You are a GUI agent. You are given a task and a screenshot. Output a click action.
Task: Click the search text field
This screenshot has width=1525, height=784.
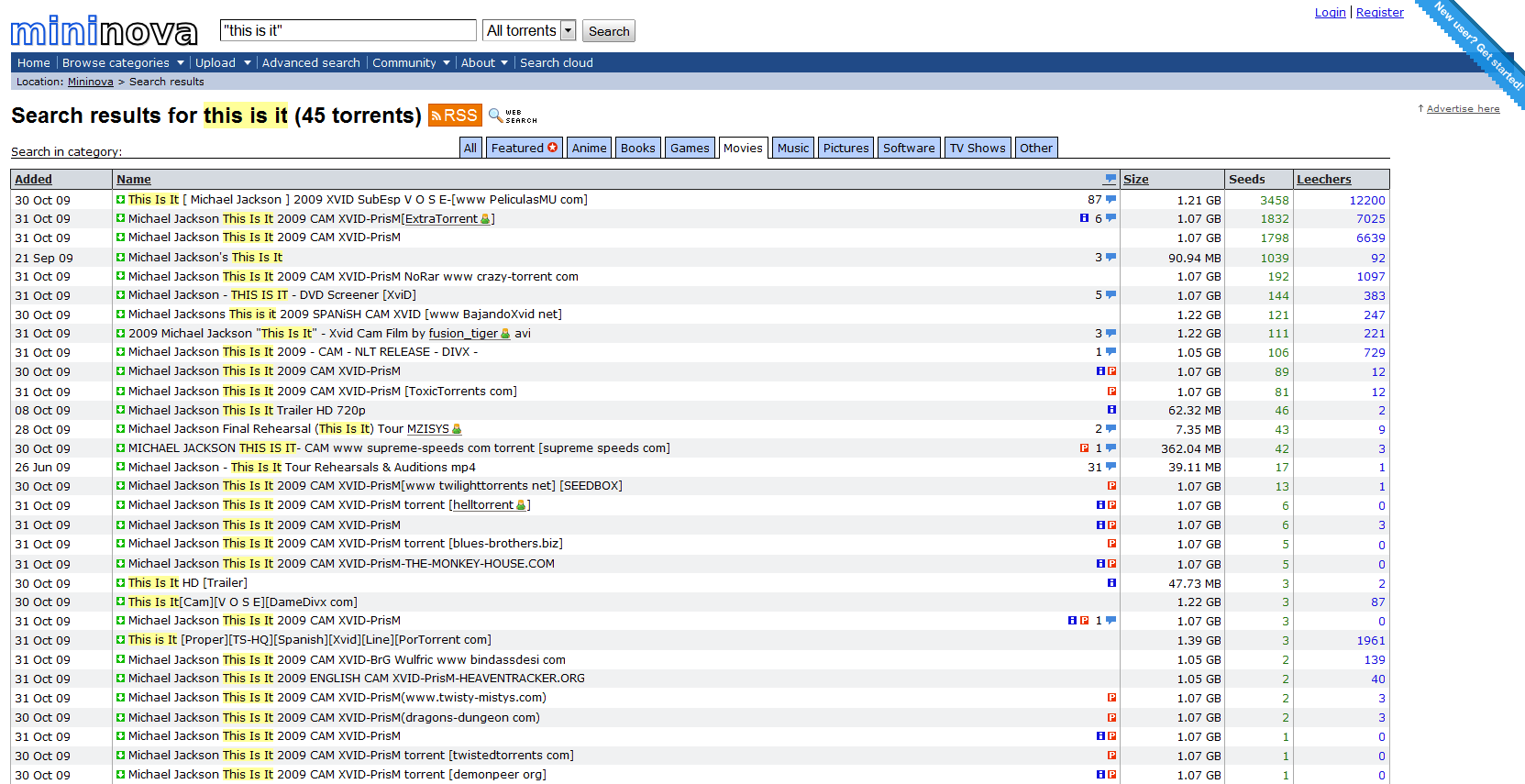coord(348,31)
